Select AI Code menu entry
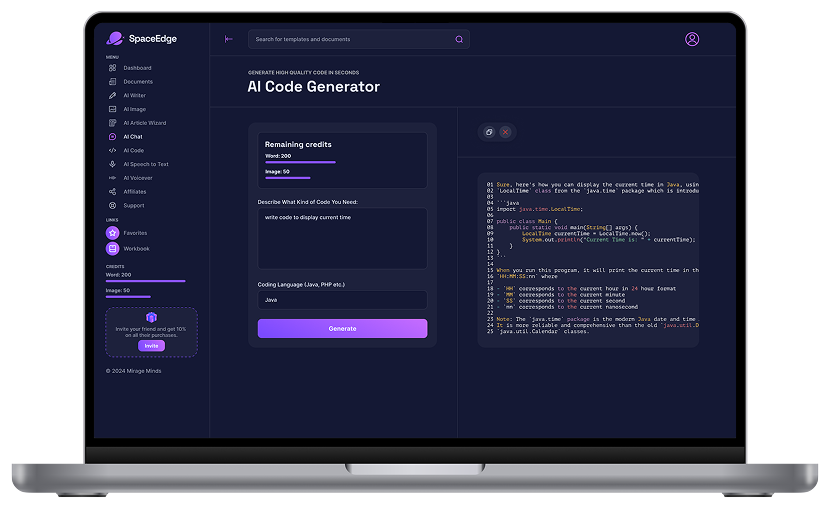This screenshot has width=831, height=510. coord(134,151)
